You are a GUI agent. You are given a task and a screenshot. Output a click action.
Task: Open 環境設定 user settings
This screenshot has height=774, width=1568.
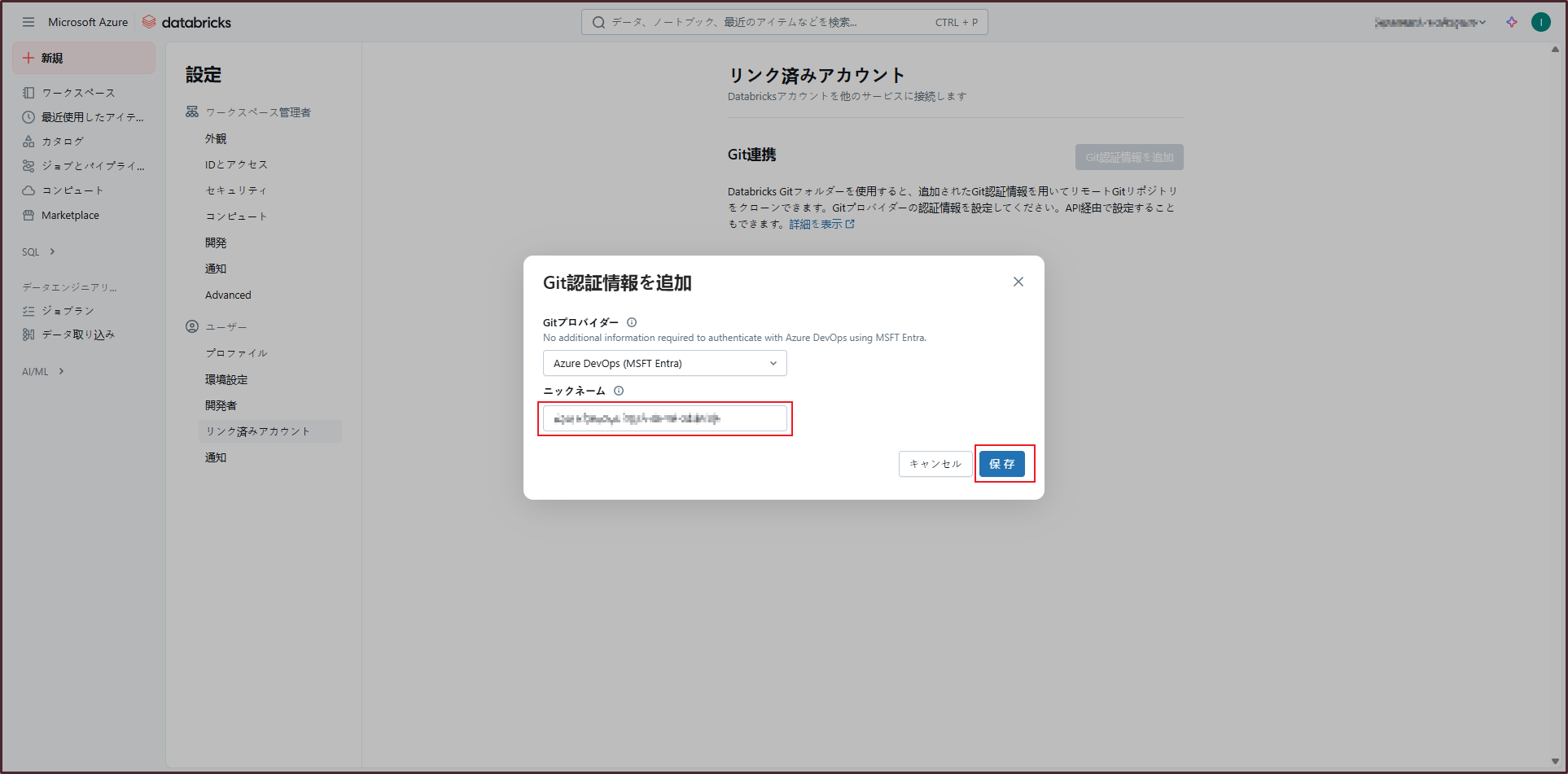tap(226, 379)
